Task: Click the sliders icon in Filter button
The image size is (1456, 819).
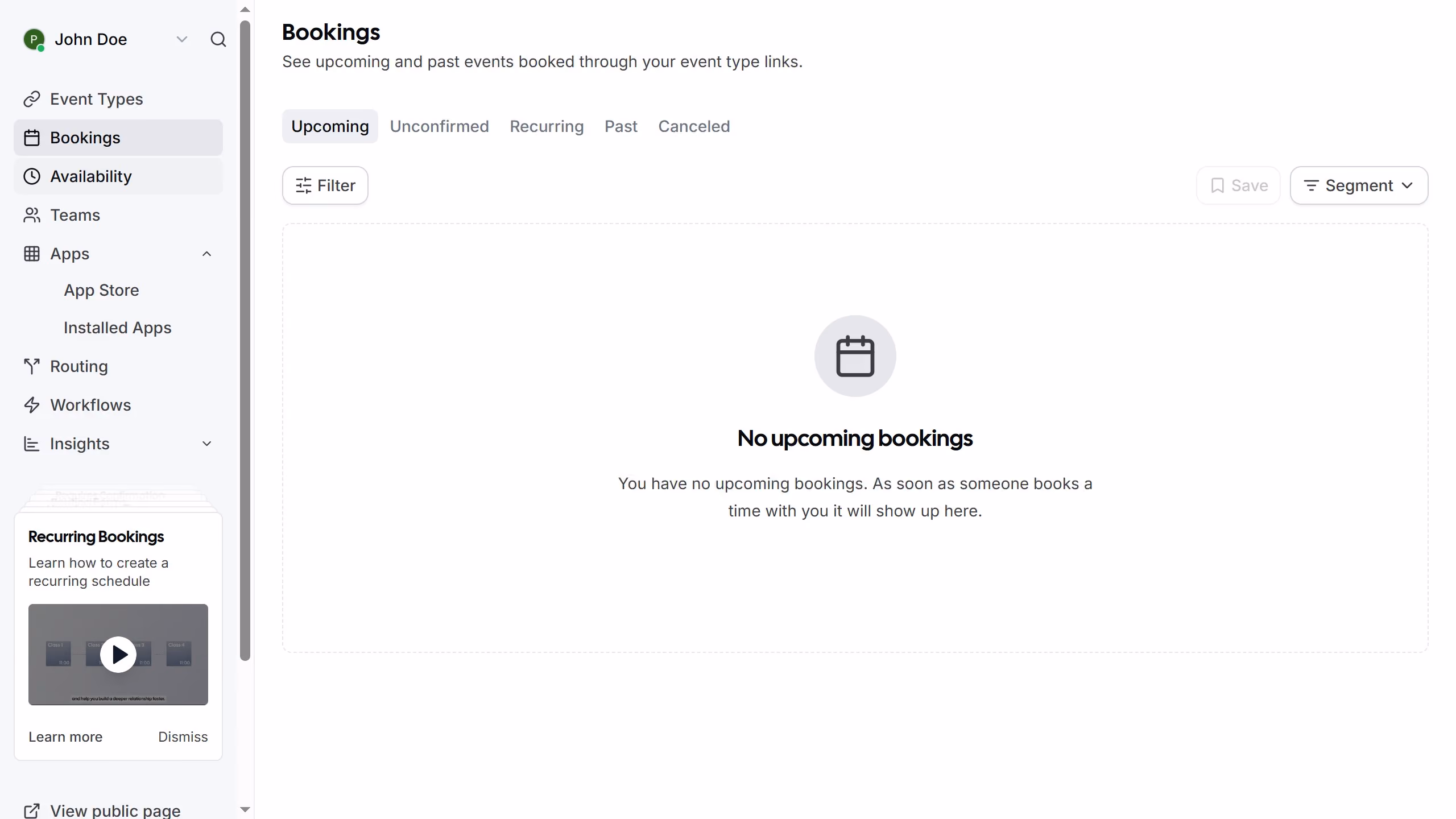Action: pos(304,185)
